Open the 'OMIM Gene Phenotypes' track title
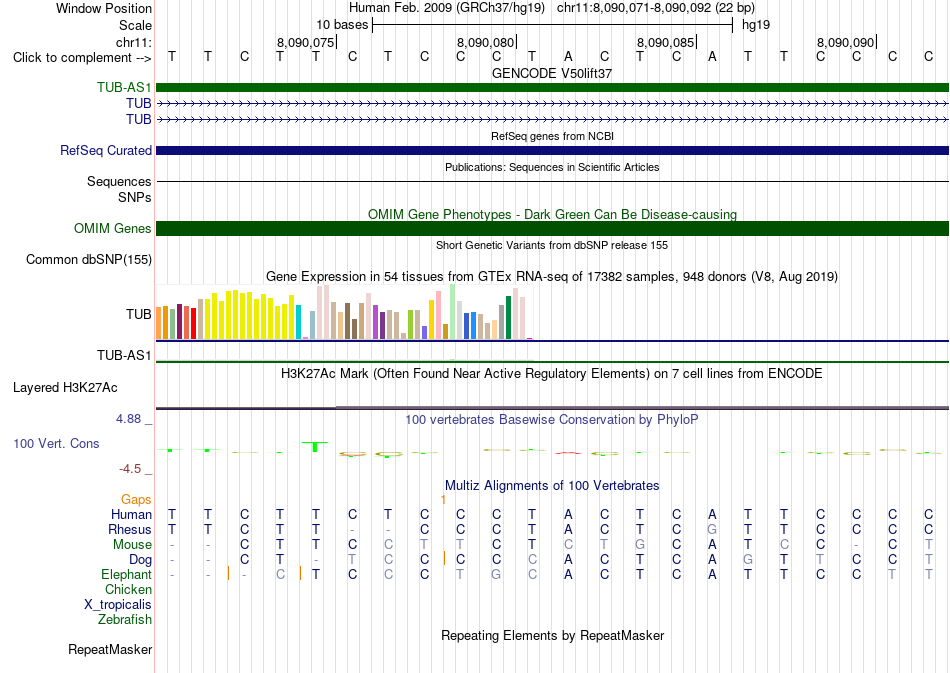 552,214
